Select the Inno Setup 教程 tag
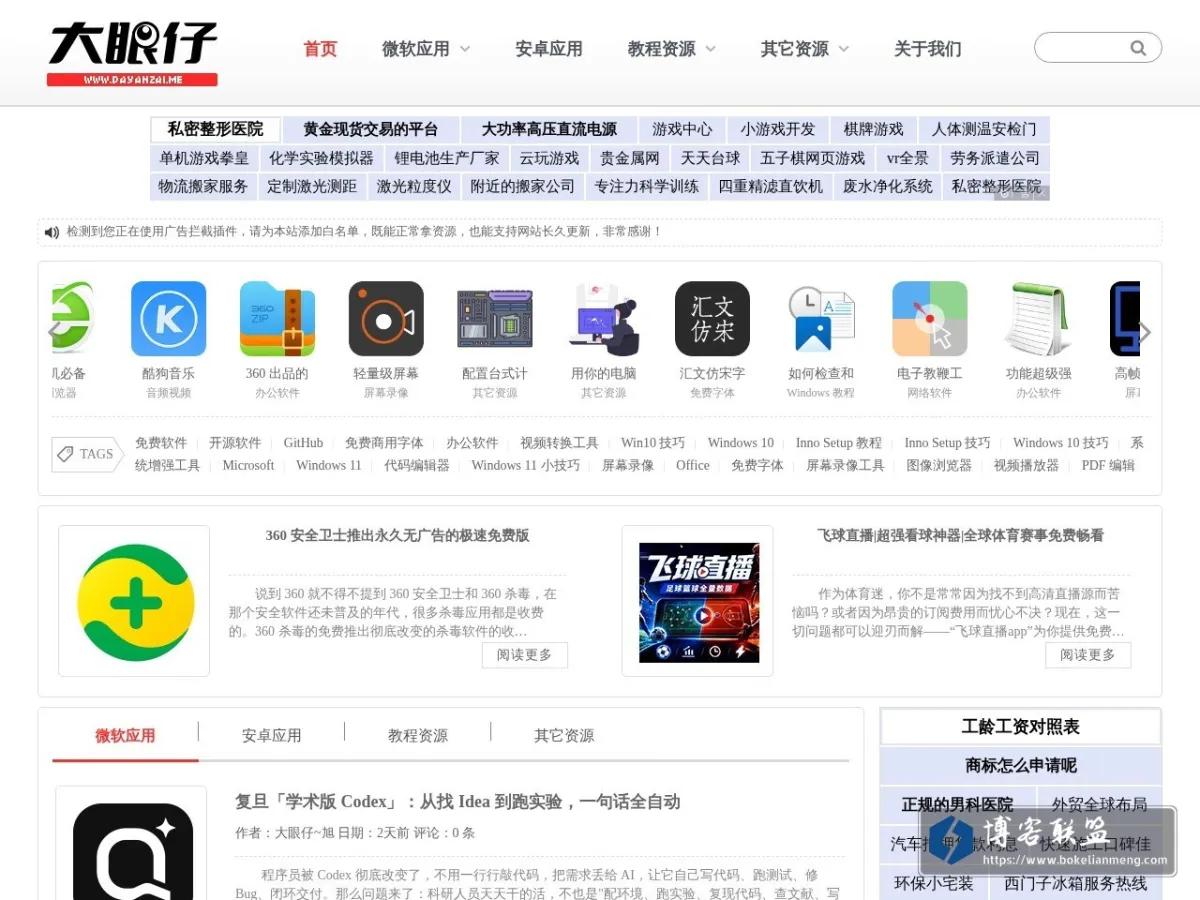 click(839, 443)
